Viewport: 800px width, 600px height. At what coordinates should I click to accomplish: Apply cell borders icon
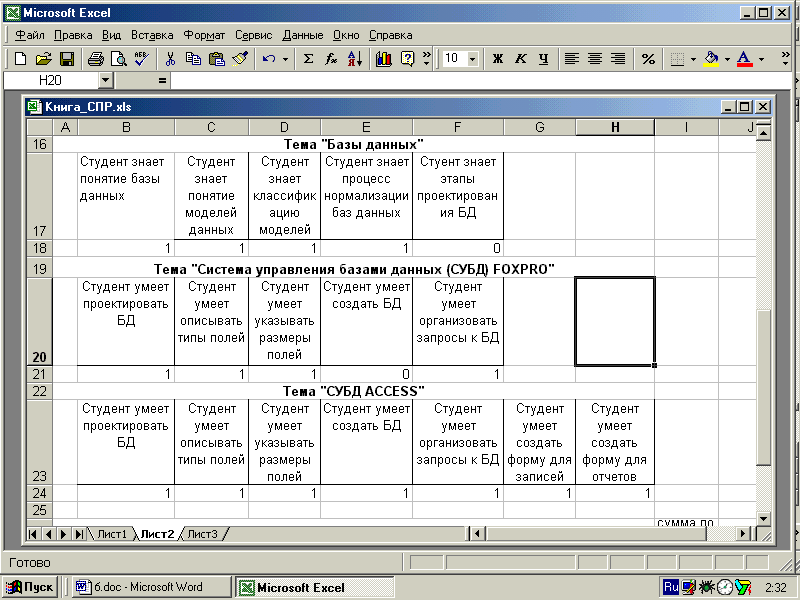click(x=677, y=59)
